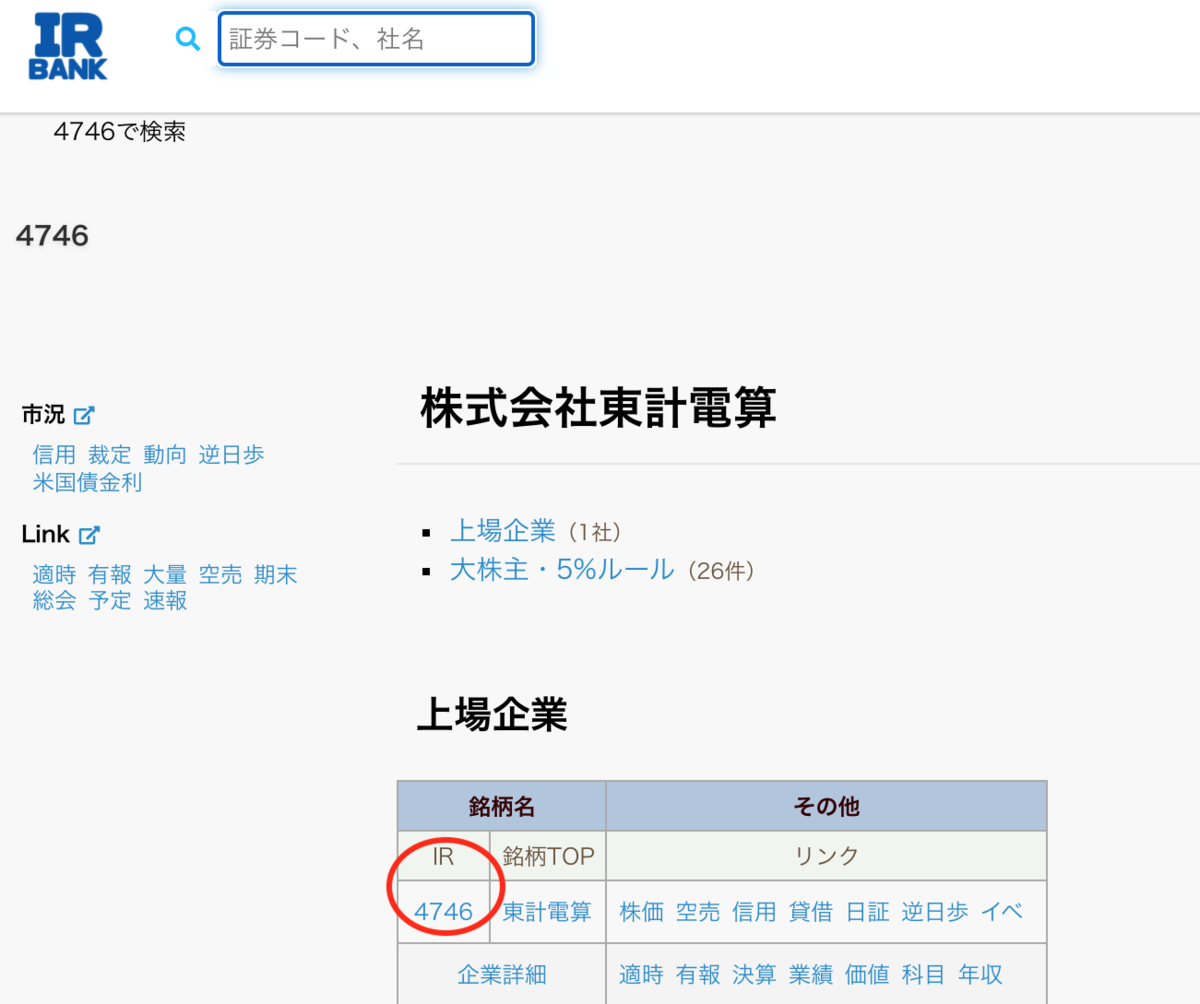The width and height of the screenshot is (1200, 1004).
Task: Open 空売 in the Link sidebar section
Action: pyautogui.click(x=220, y=575)
